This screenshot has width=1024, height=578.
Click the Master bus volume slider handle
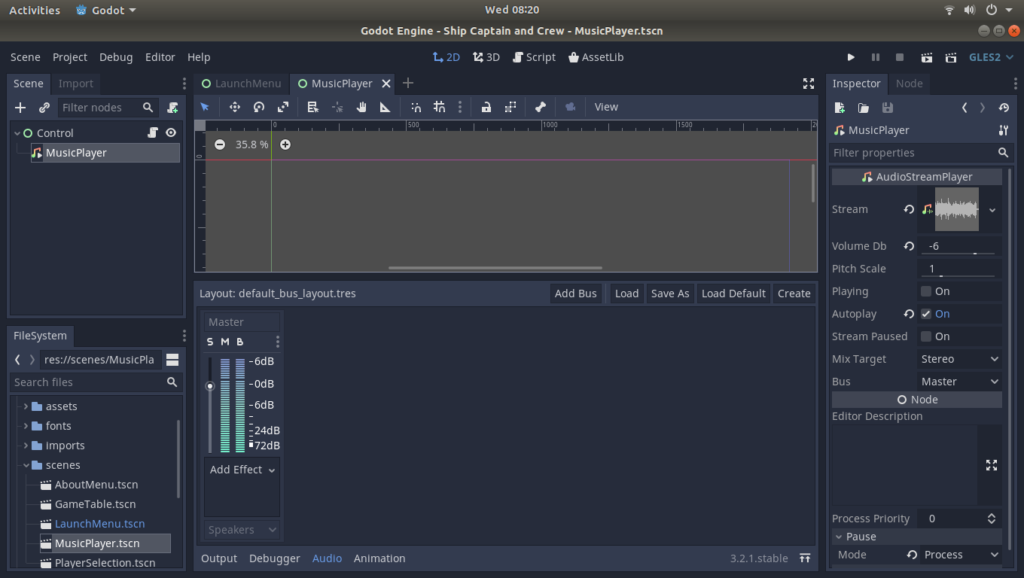tap(210, 386)
